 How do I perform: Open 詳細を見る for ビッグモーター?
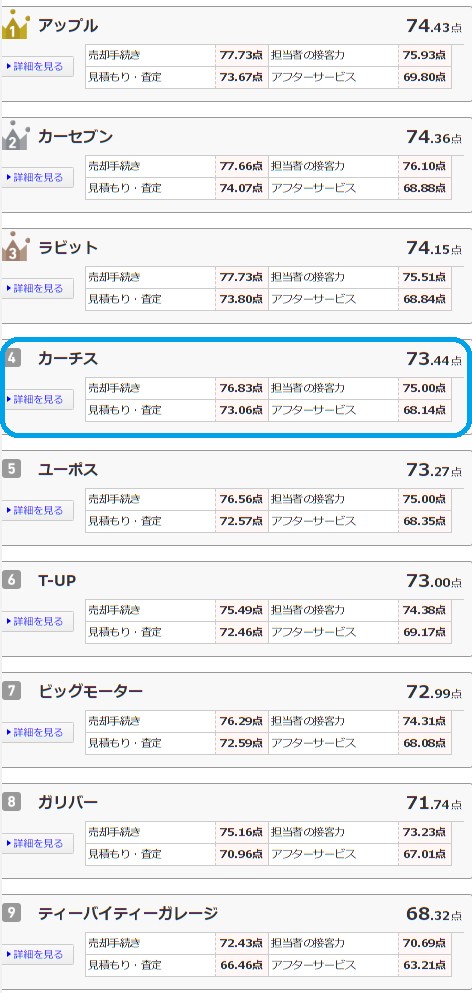pyautogui.click(x=37, y=733)
